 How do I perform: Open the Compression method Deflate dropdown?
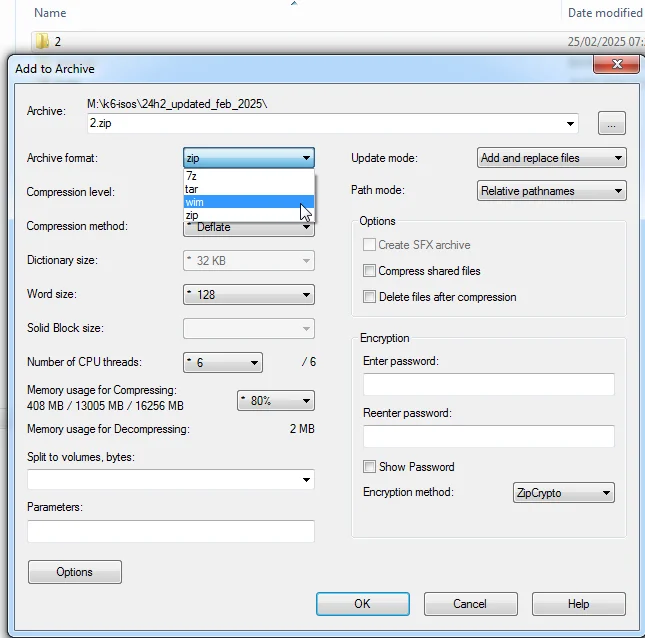(x=248, y=229)
